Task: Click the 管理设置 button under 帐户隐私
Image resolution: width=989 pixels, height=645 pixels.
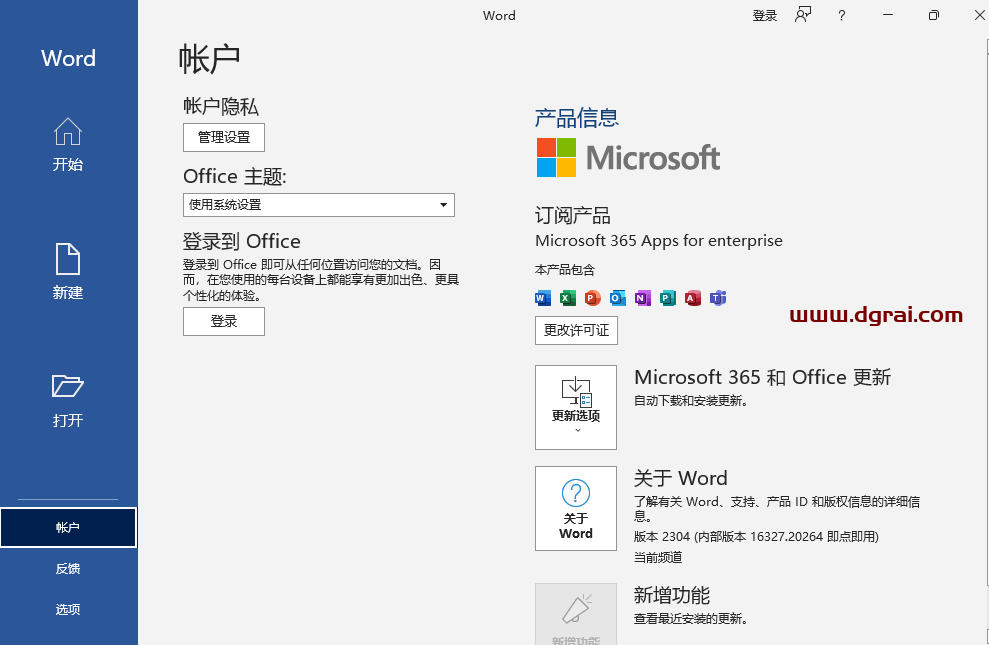Action: (x=224, y=137)
